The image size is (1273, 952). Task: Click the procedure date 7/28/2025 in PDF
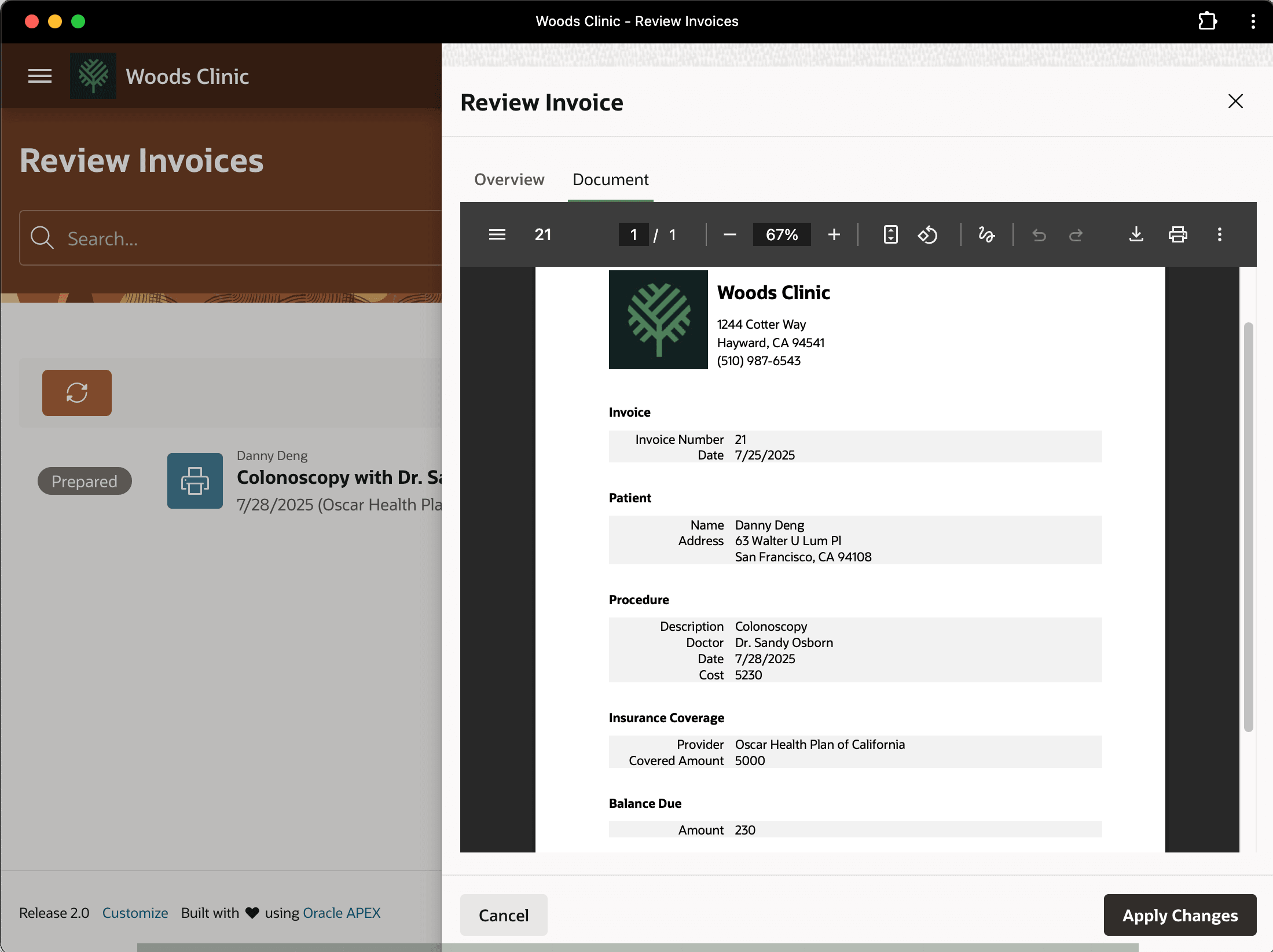pos(765,659)
